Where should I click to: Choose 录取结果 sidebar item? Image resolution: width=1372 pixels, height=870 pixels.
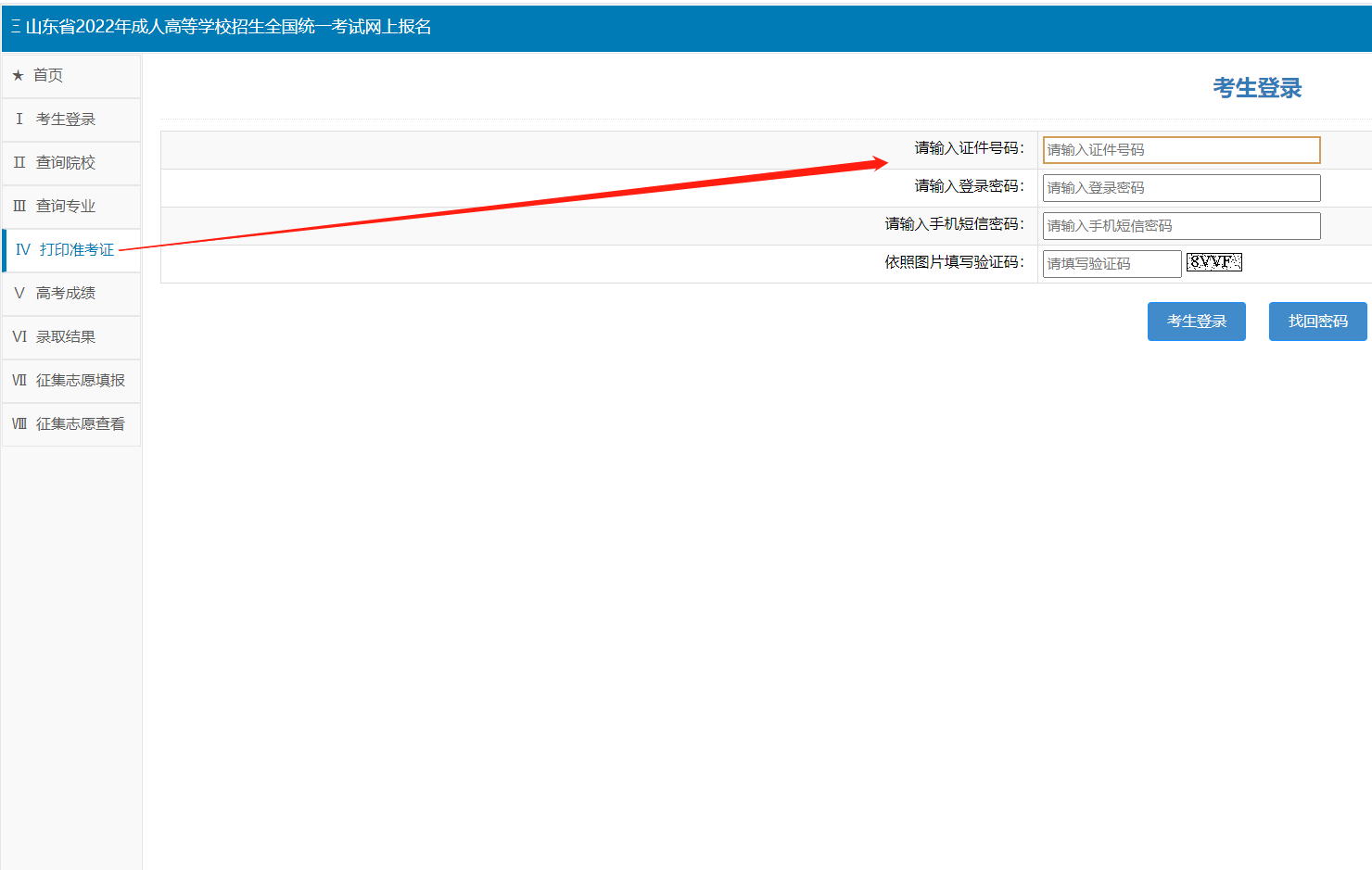pos(71,337)
